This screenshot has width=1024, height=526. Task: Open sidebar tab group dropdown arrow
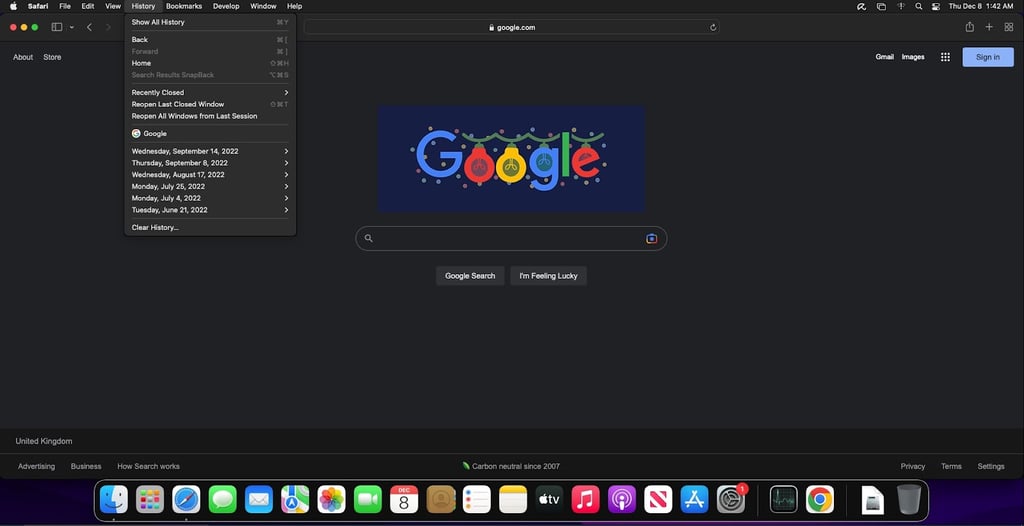coord(71,27)
